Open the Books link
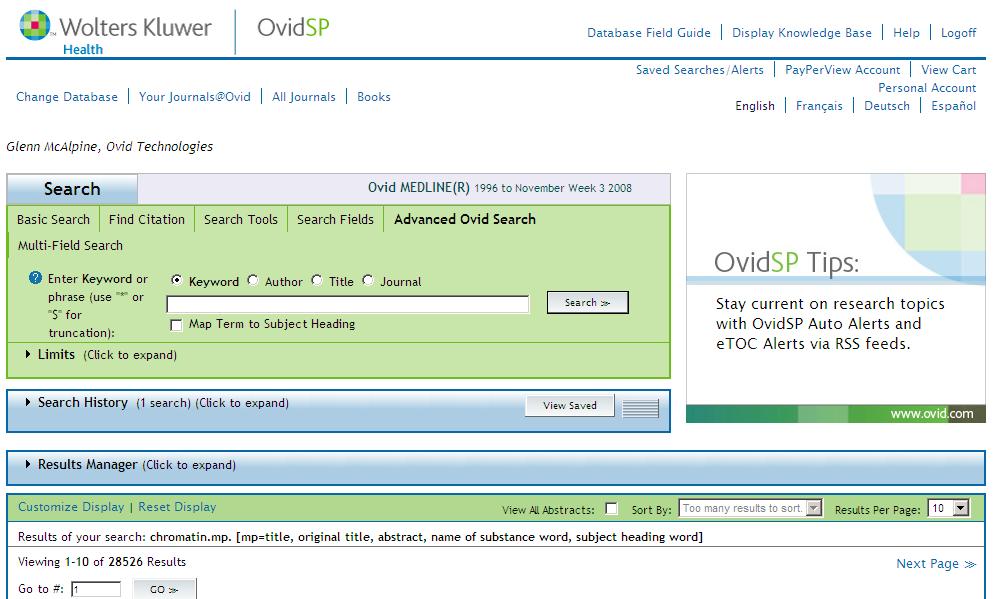This screenshot has height=599, width=993. [374, 97]
